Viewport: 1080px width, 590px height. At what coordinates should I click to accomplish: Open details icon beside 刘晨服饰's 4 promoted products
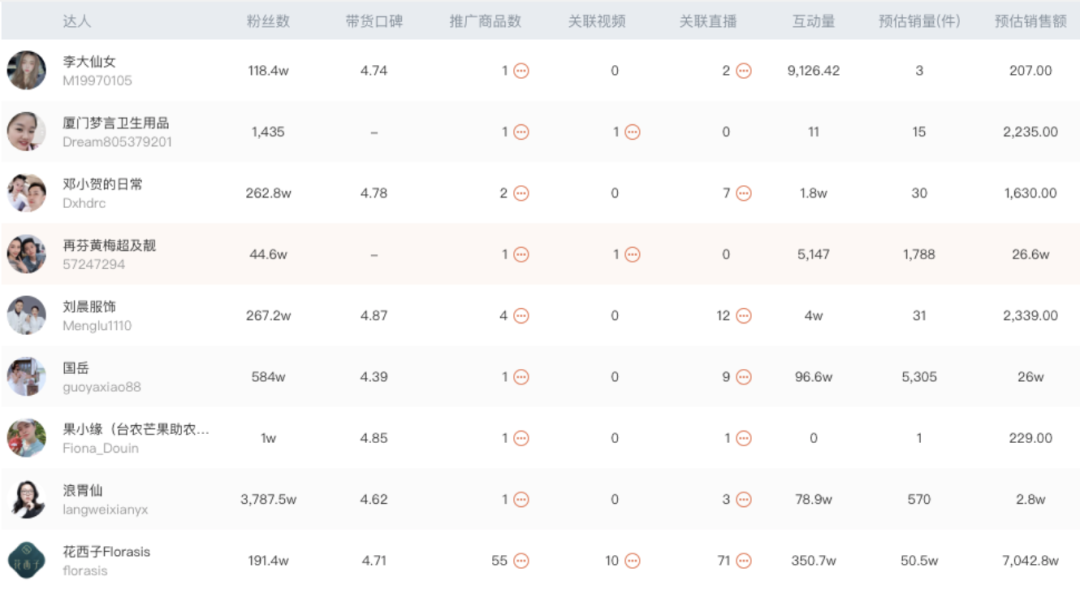(521, 316)
